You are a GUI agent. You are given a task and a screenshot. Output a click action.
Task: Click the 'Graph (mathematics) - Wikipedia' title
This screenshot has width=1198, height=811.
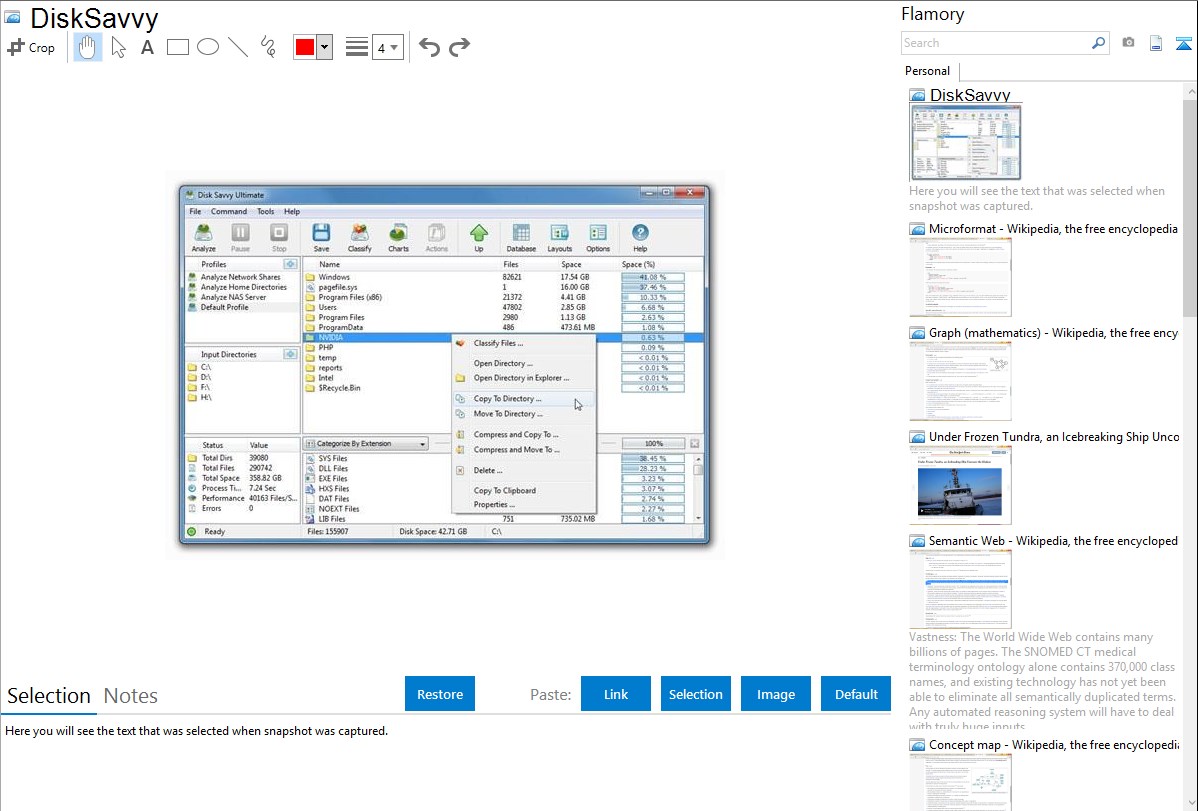(x=1053, y=333)
